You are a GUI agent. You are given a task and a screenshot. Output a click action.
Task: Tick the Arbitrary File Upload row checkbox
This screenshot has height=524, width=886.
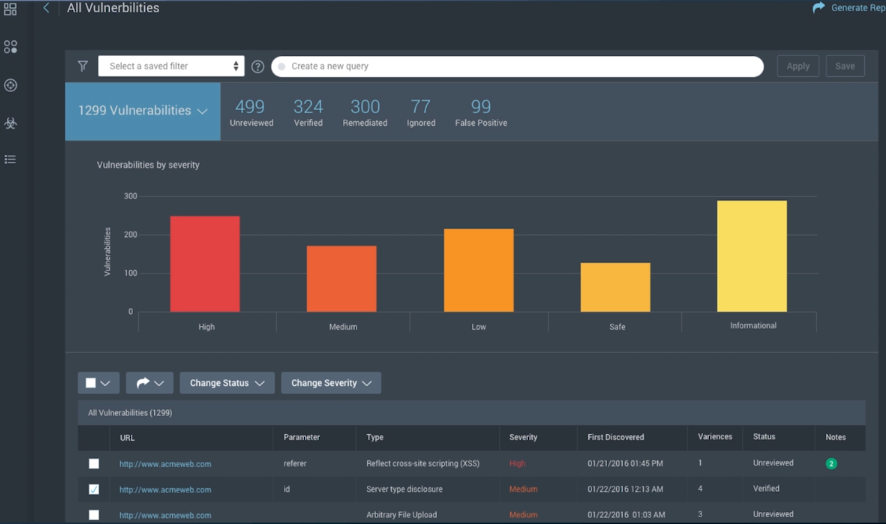pyautogui.click(x=94, y=515)
